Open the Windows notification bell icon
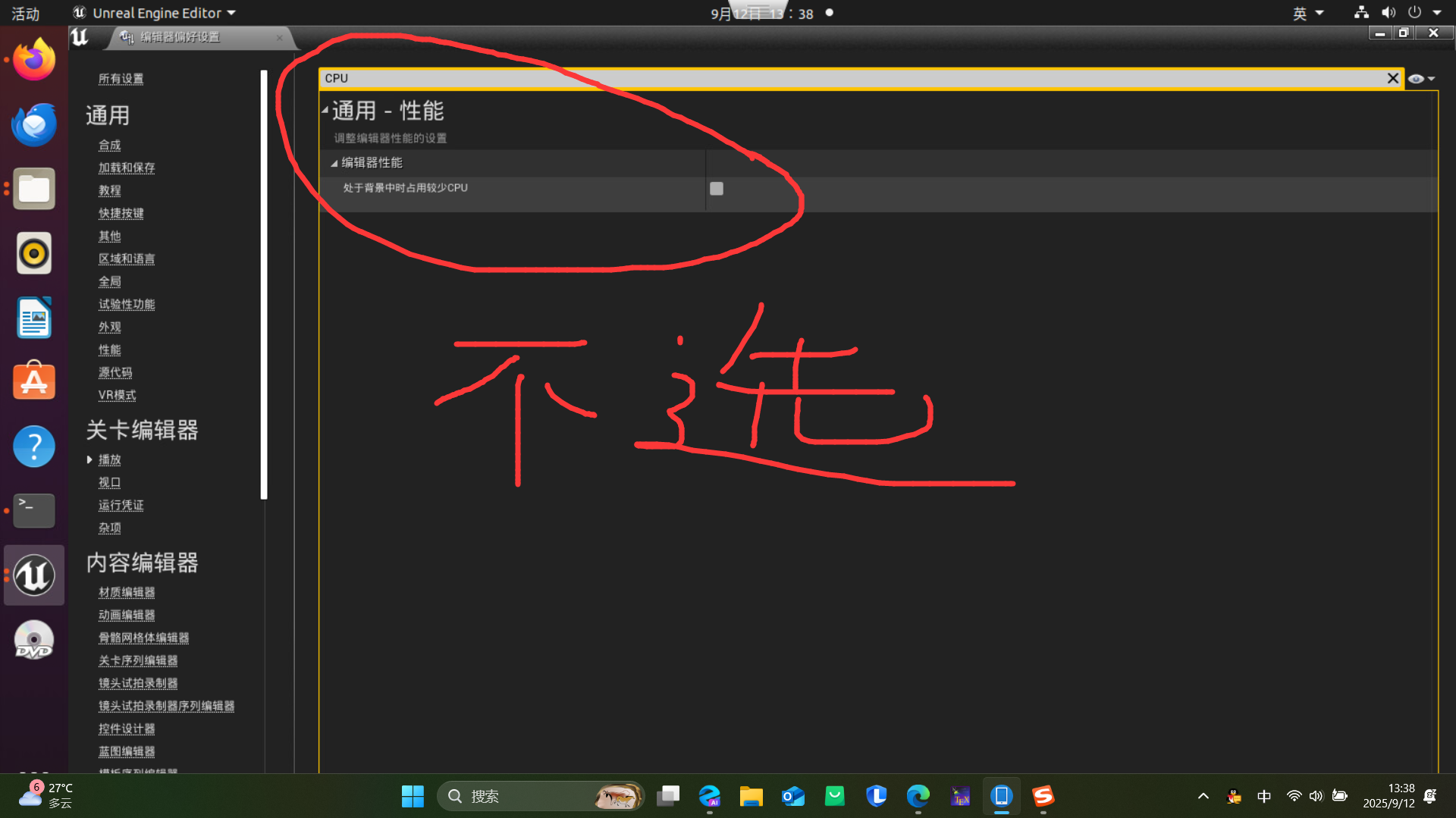Image resolution: width=1456 pixels, height=818 pixels. (1430, 796)
